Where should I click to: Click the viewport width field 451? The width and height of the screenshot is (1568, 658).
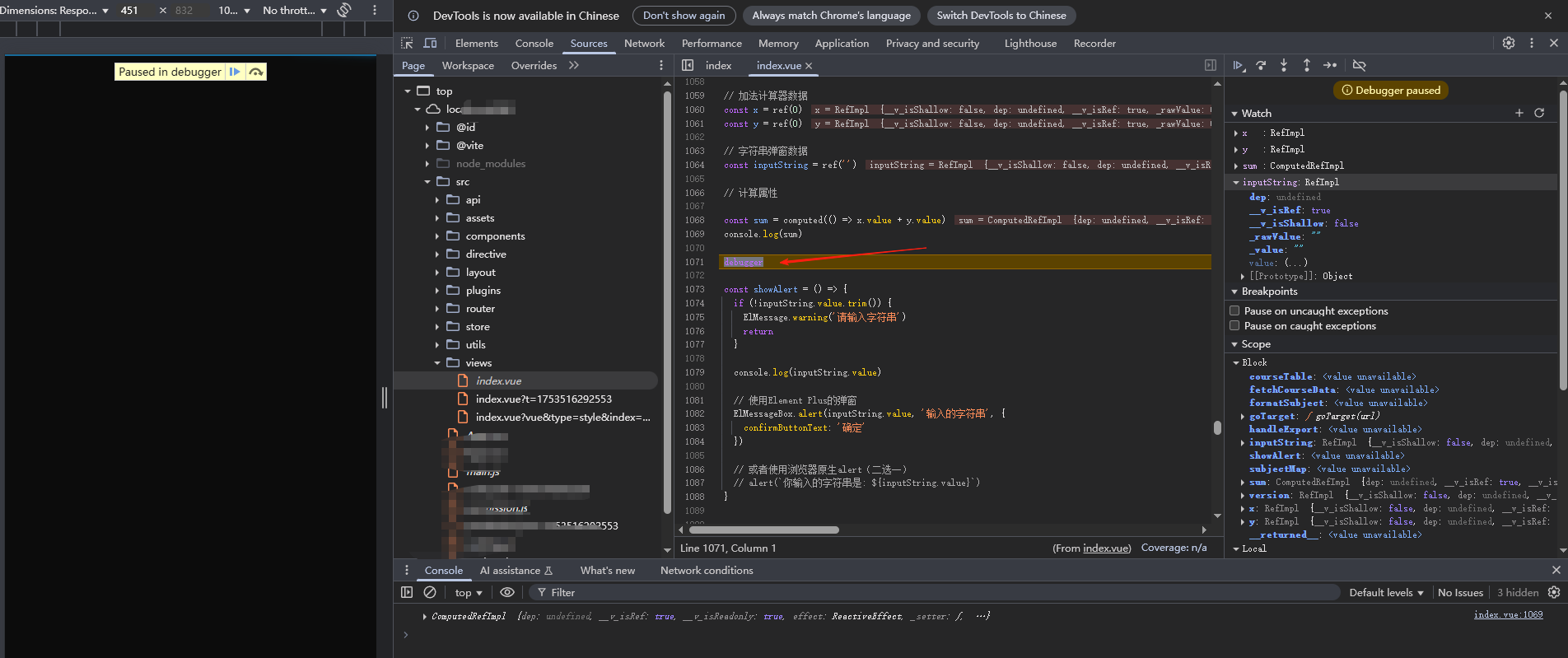[x=129, y=10]
